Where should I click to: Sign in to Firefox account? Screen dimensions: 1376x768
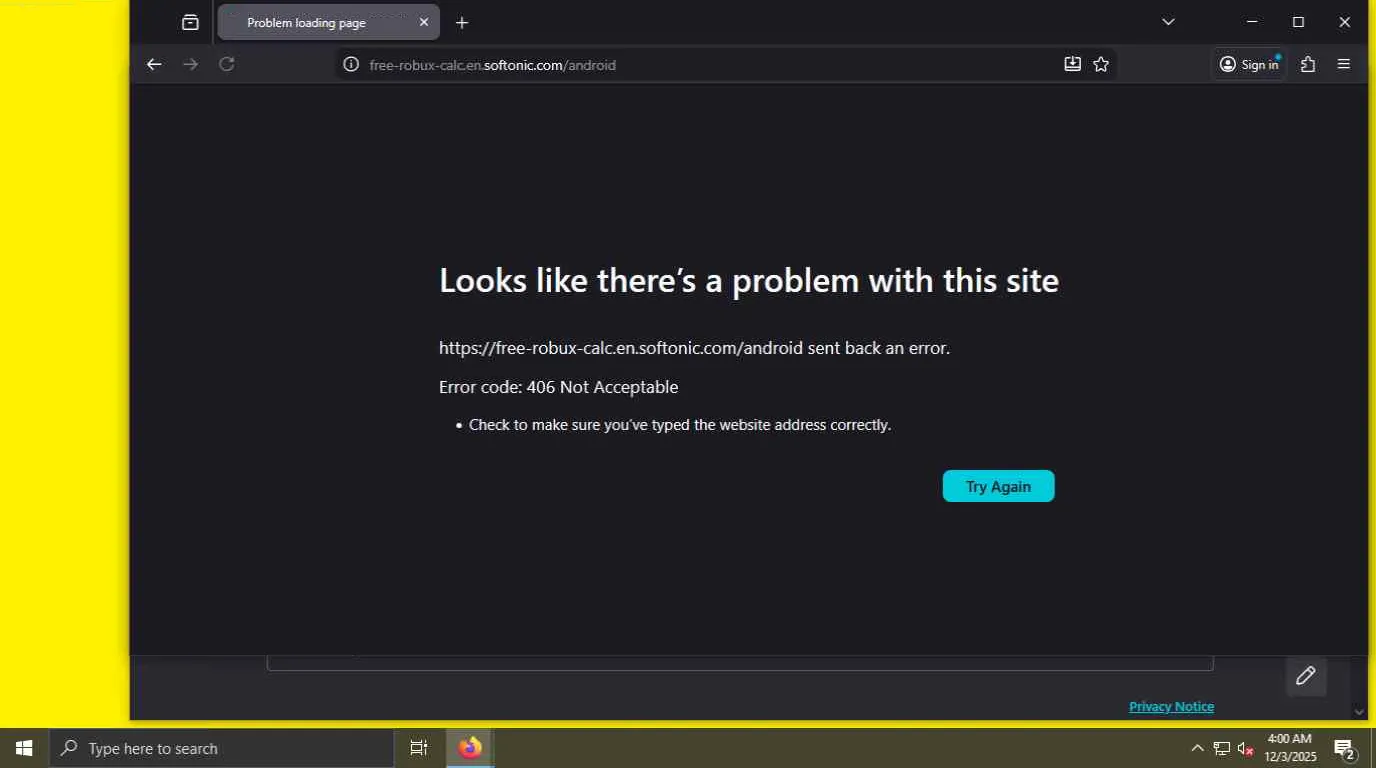(x=1249, y=64)
